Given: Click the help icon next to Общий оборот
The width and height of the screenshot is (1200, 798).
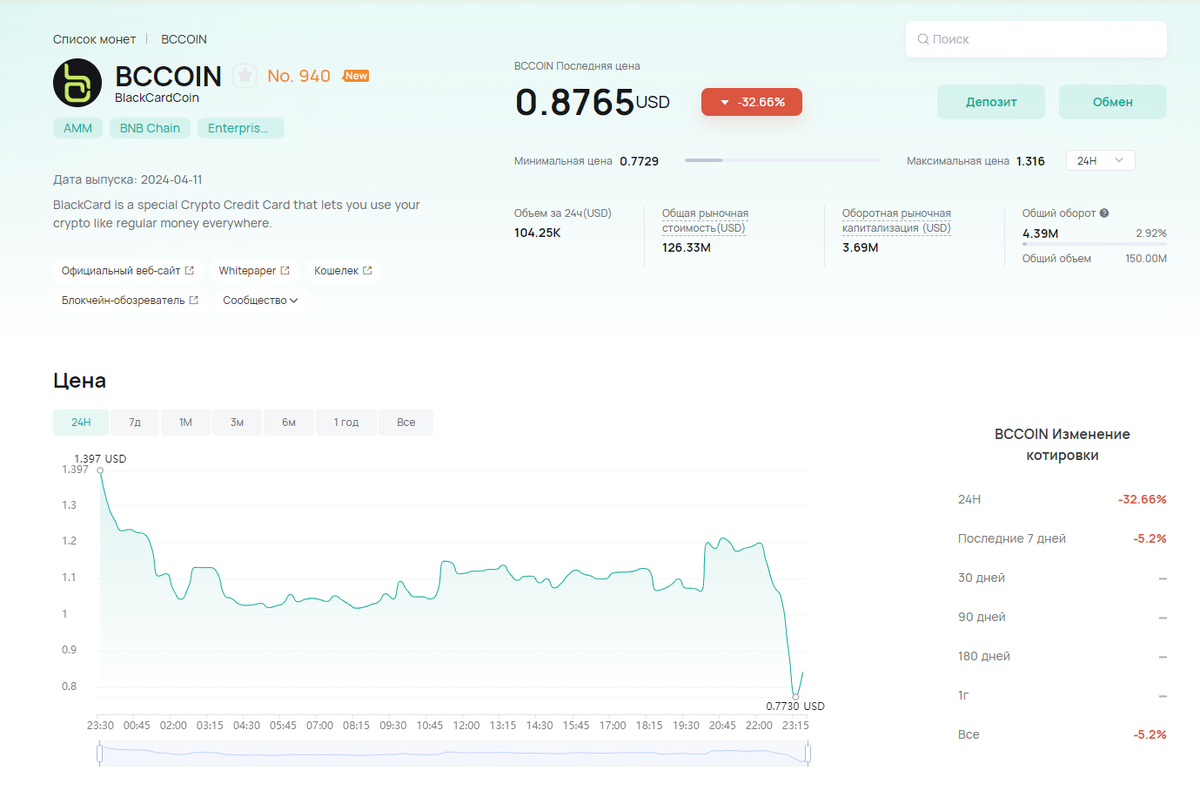Looking at the screenshot, I should tap(1104, 213).
